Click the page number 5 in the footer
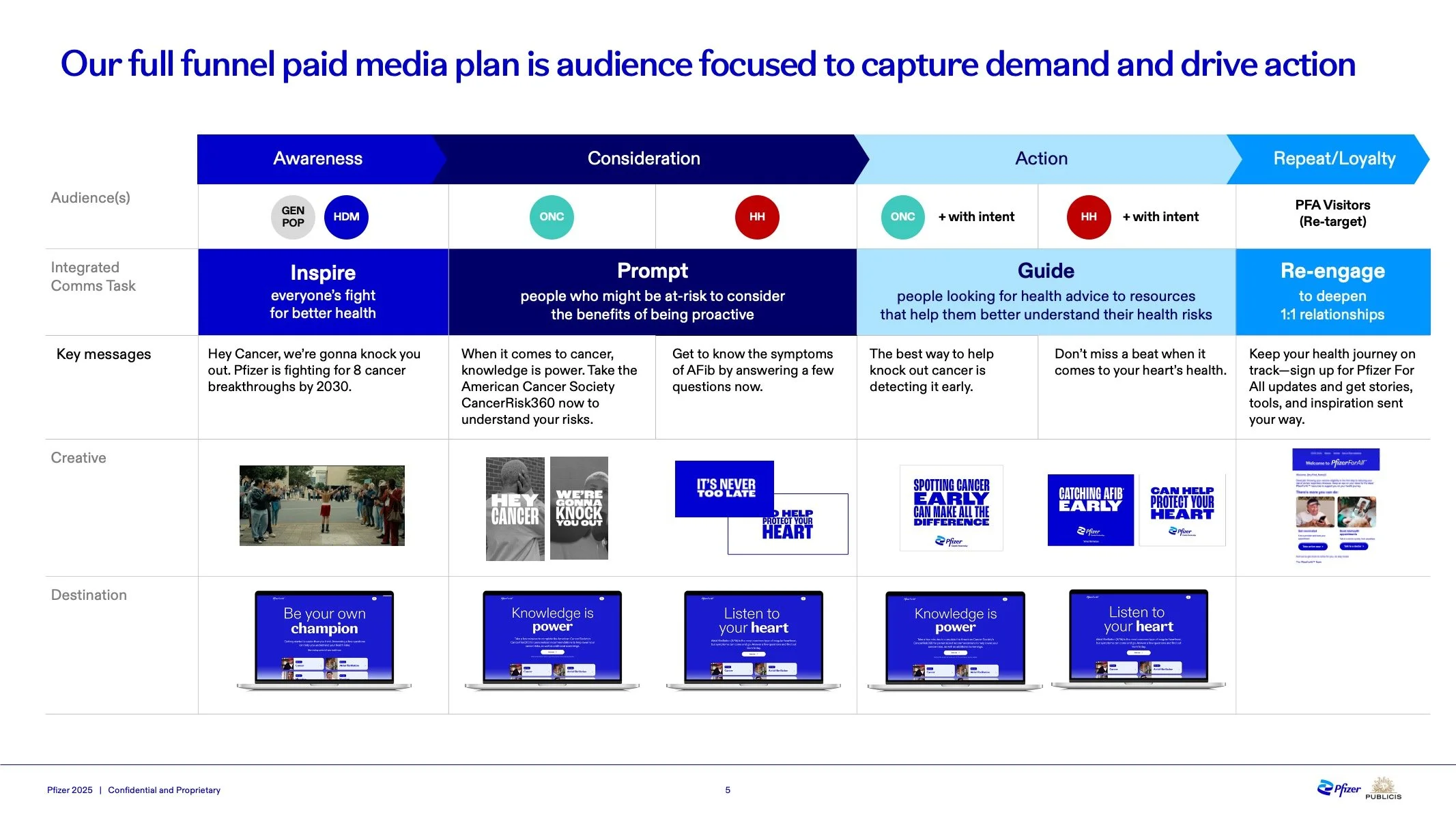The width and height of the screenshot is (1456, 819). 728,790
